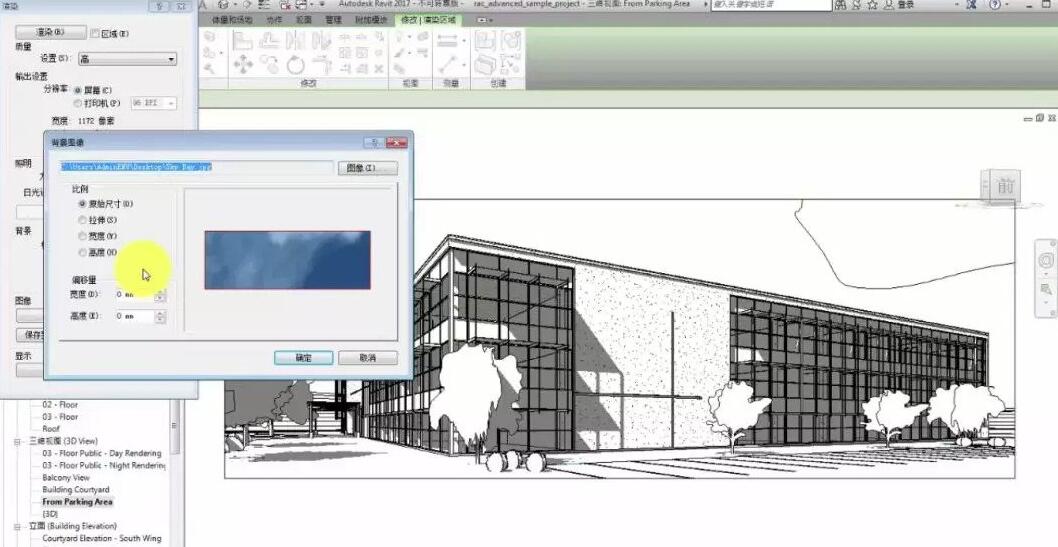Open the 管理 ribbon tab
Image resolution: width=1058 pixels, height=547 pixels.
click(x=333, y=20)
